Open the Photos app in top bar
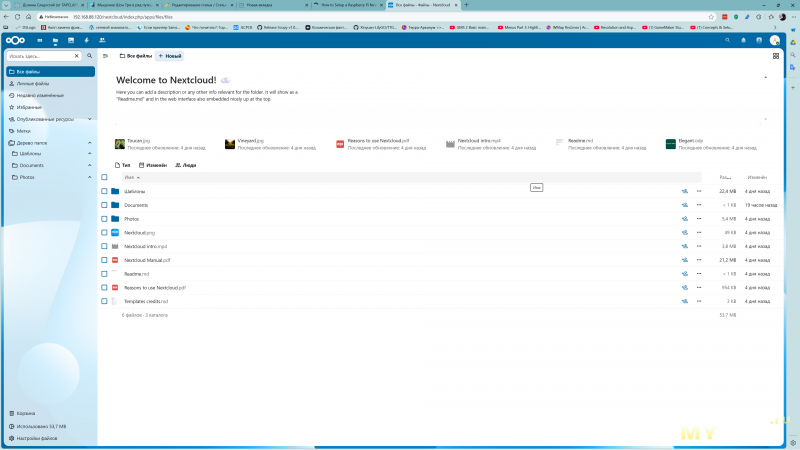800x450 pixels. coord(71,40)
